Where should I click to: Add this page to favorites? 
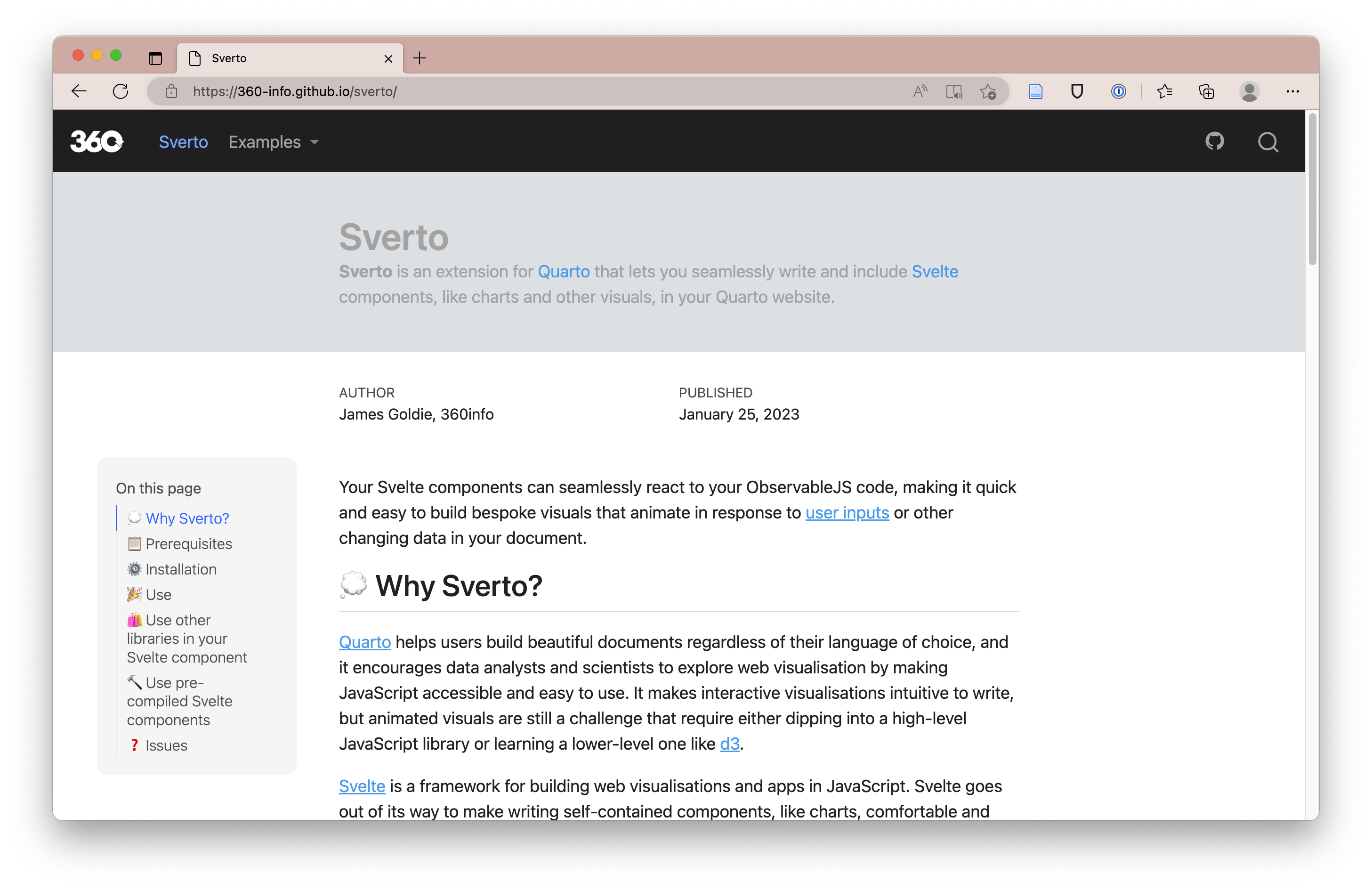click(x=988, y=91)
